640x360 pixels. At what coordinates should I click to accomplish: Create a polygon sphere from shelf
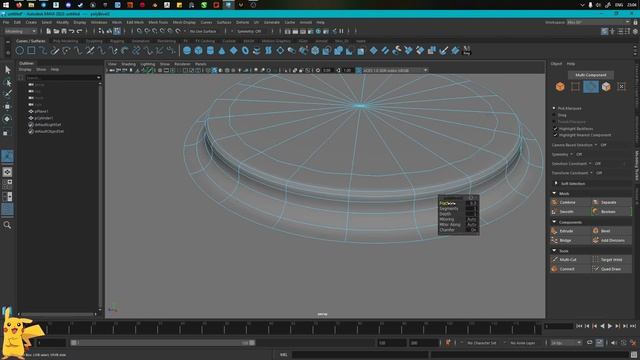tap(187, 51)
